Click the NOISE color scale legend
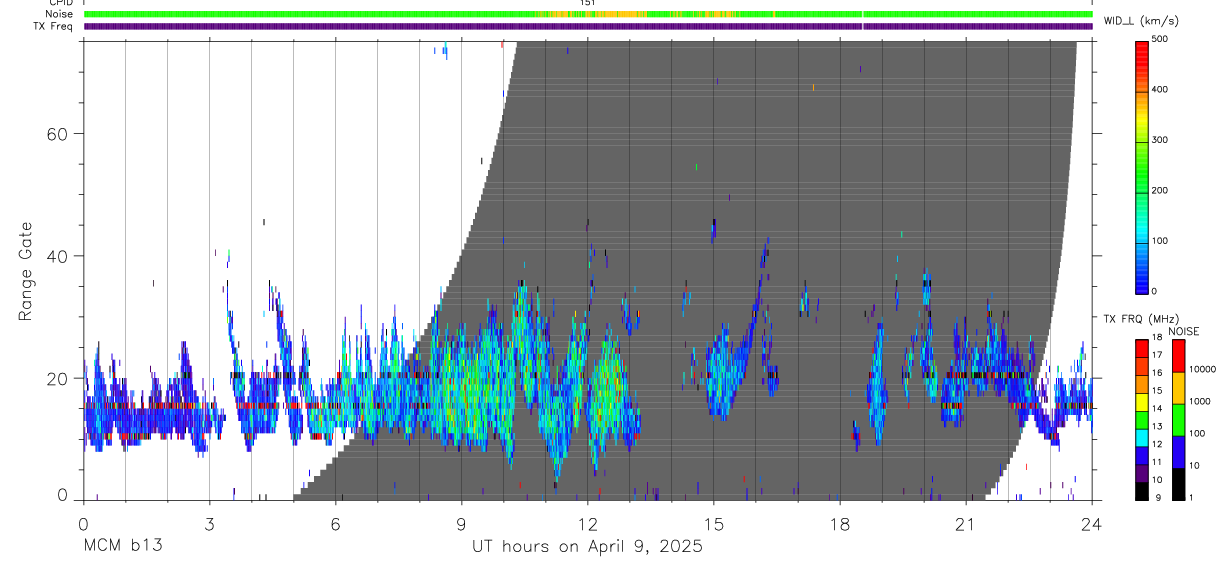 point(1178,419)
